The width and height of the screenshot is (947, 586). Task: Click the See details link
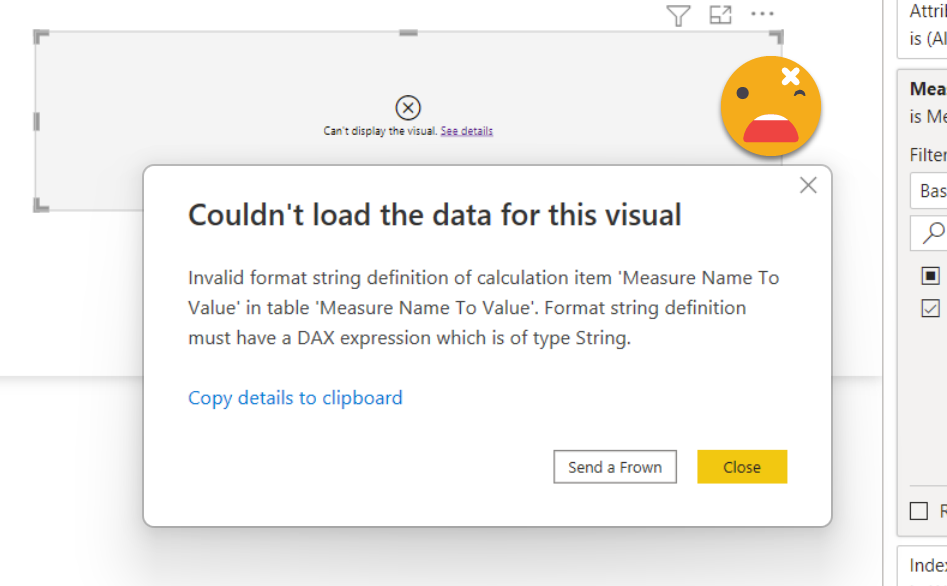(466, 131)
